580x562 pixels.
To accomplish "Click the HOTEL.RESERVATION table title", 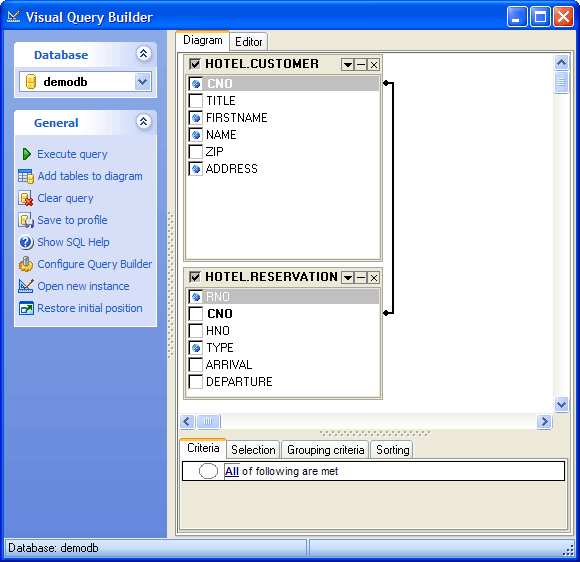I will [271, 277].
